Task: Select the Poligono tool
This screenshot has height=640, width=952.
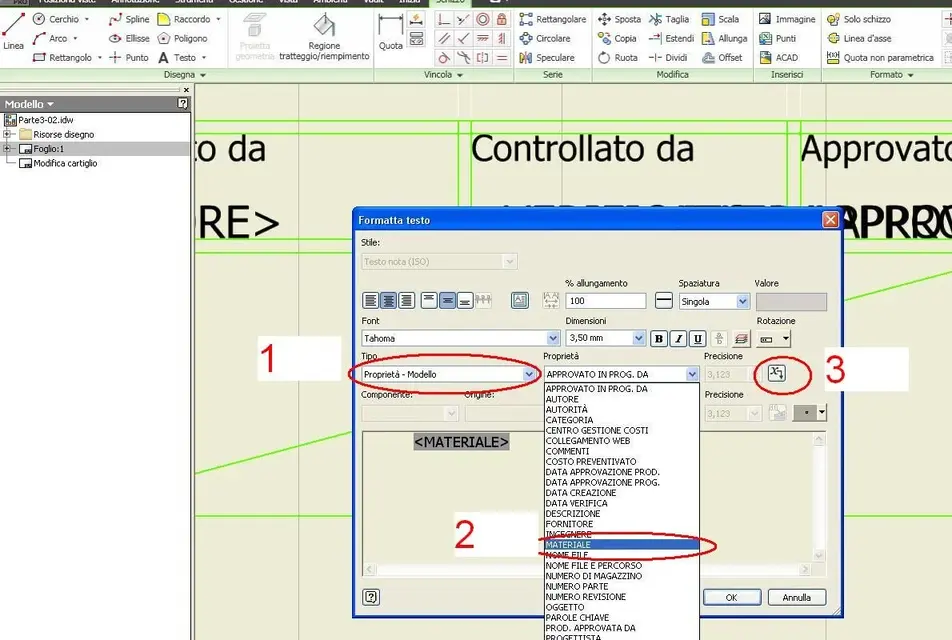Action: pos(182,38)
